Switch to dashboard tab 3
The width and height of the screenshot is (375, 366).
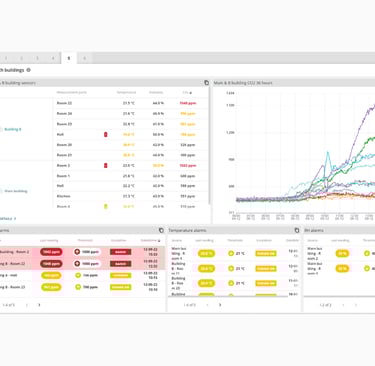pos(37,58)
